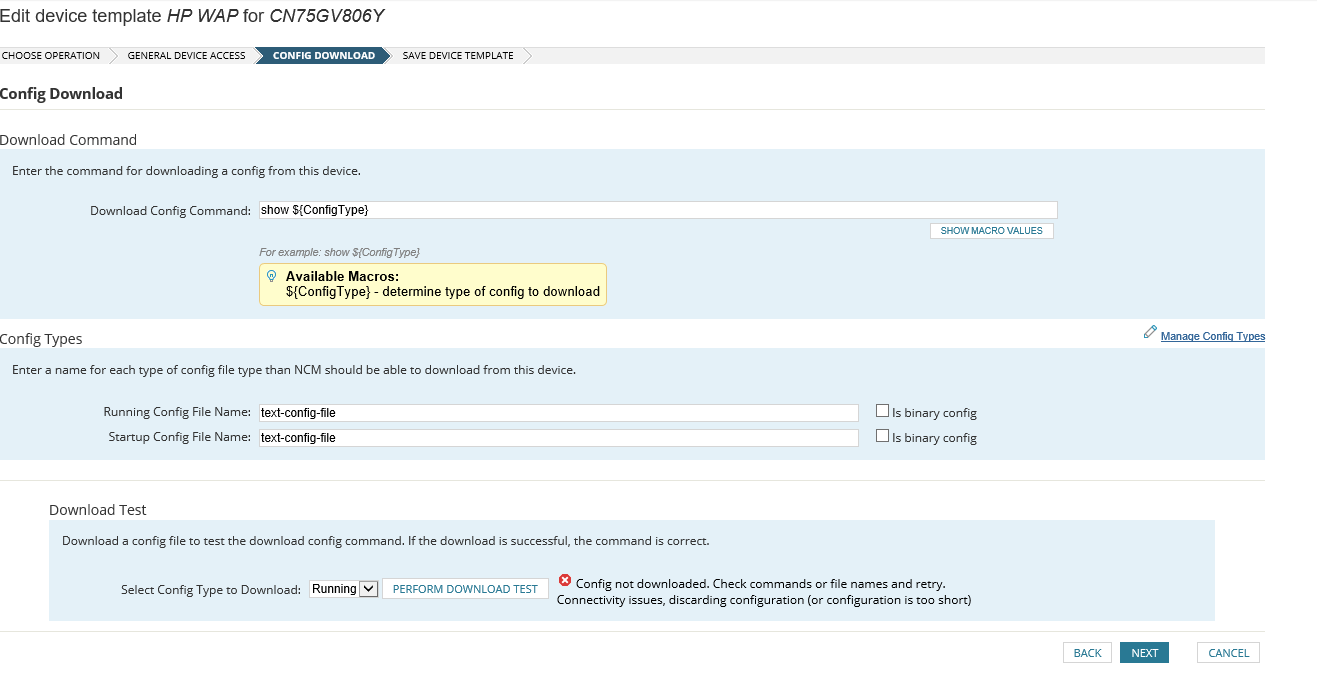Click the red error icon next to download result
Image resolution: width=1317 pixels, height=673 pixels.
[x=565, y=580]
